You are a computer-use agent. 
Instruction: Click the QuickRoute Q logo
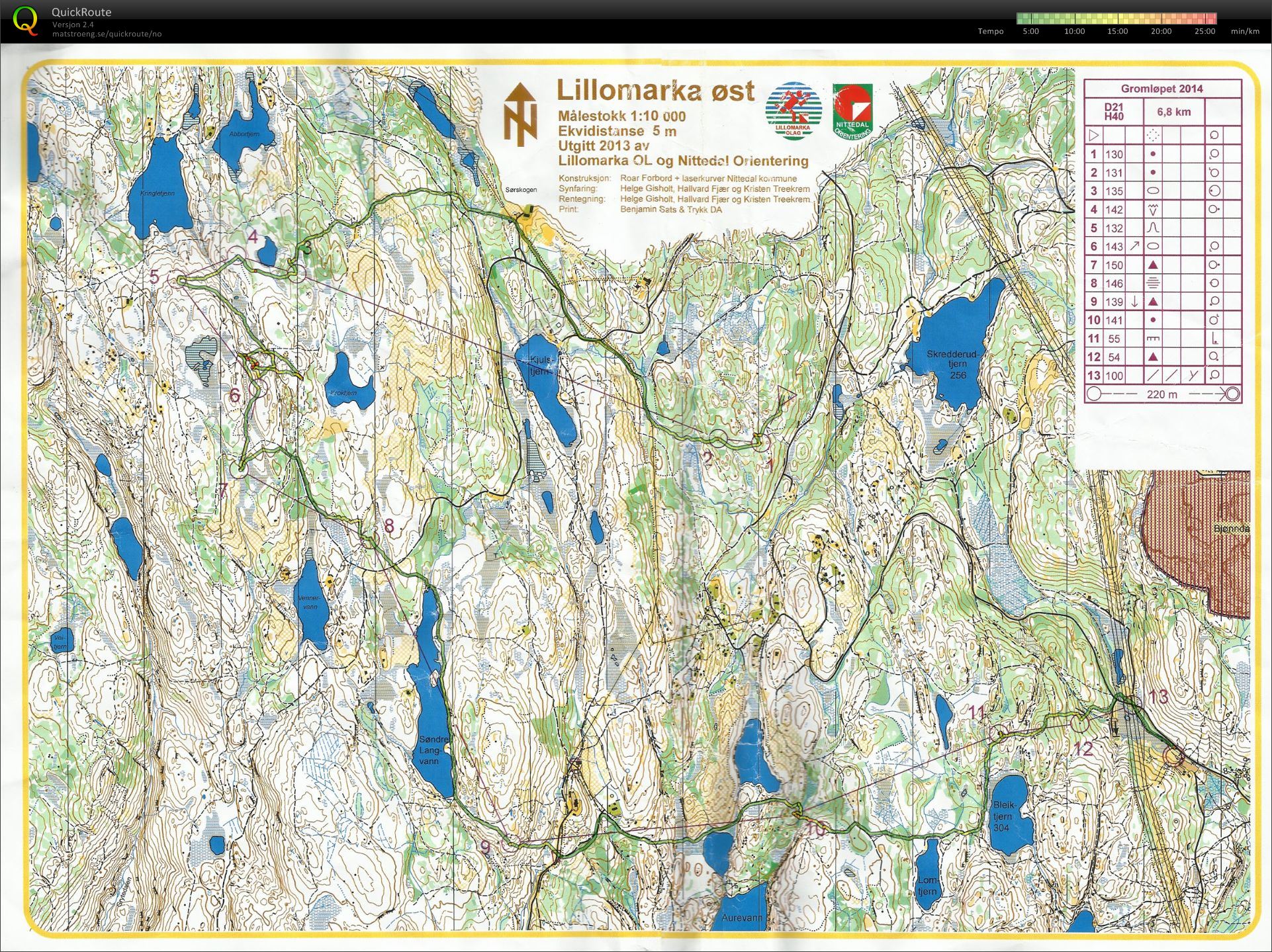tap(25, 21)
